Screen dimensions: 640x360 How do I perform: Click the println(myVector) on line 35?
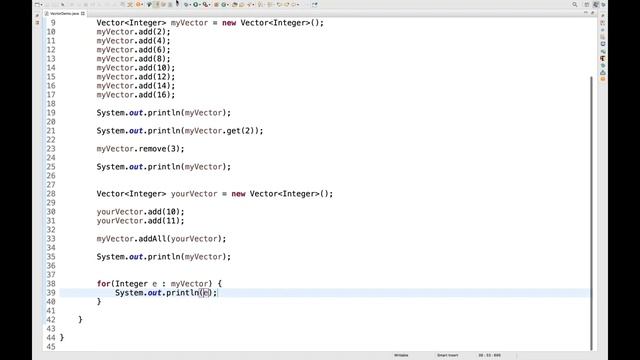pyautogui.click(x=163, y=257)
